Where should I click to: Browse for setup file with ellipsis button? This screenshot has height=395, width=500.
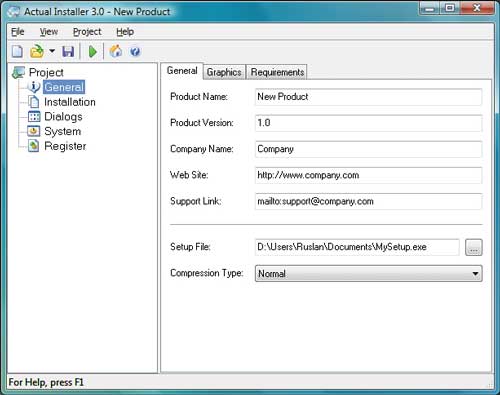coord(474,247)
